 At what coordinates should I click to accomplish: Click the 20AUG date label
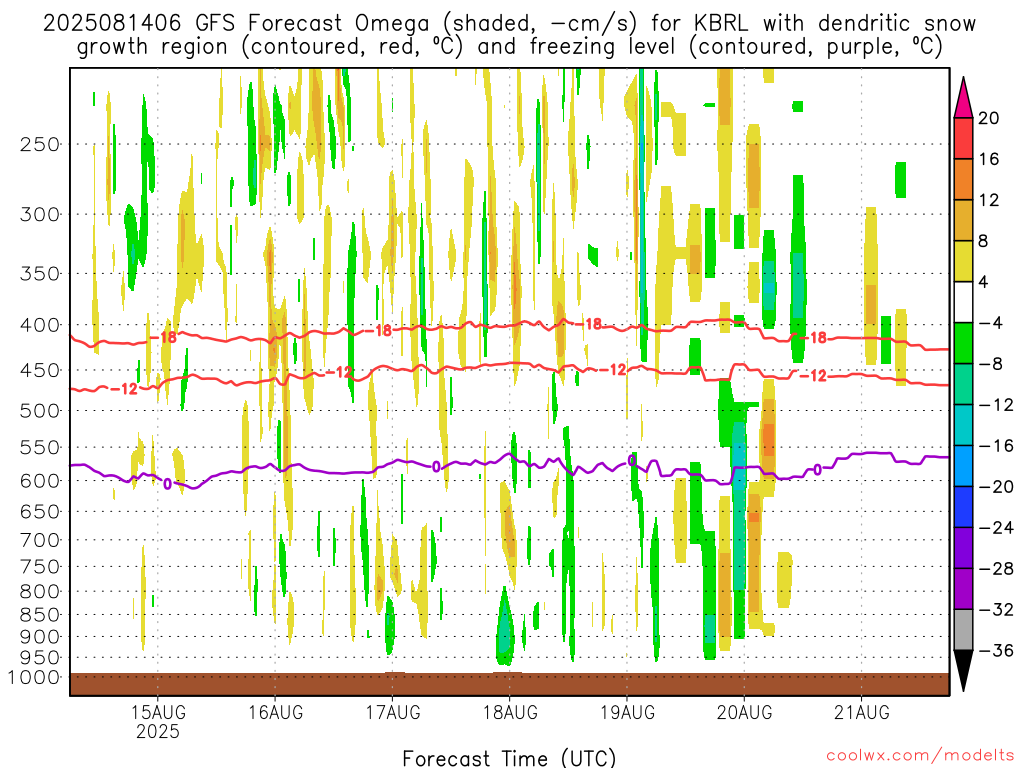[x=744, y=712]
